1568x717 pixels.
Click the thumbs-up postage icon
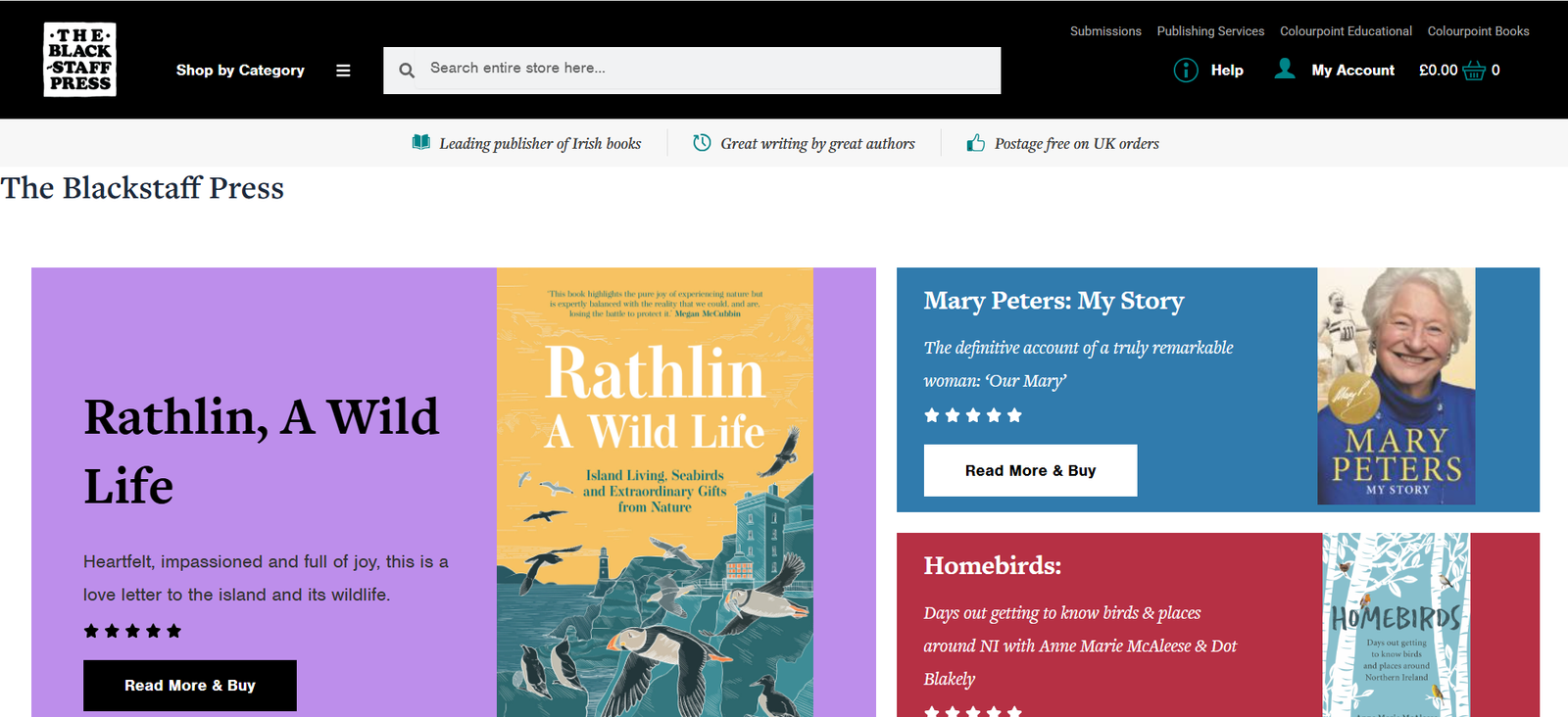(976, 143)
